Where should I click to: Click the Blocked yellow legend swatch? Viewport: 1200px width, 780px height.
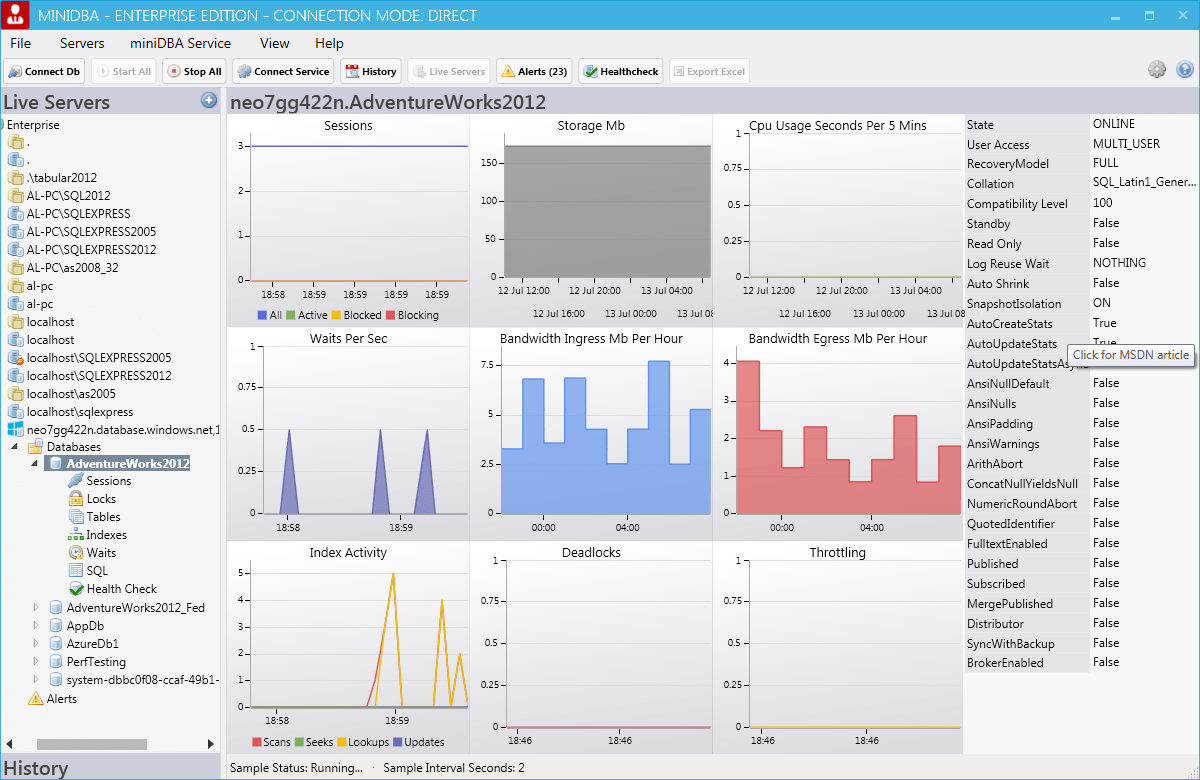(x=336, y=315)
